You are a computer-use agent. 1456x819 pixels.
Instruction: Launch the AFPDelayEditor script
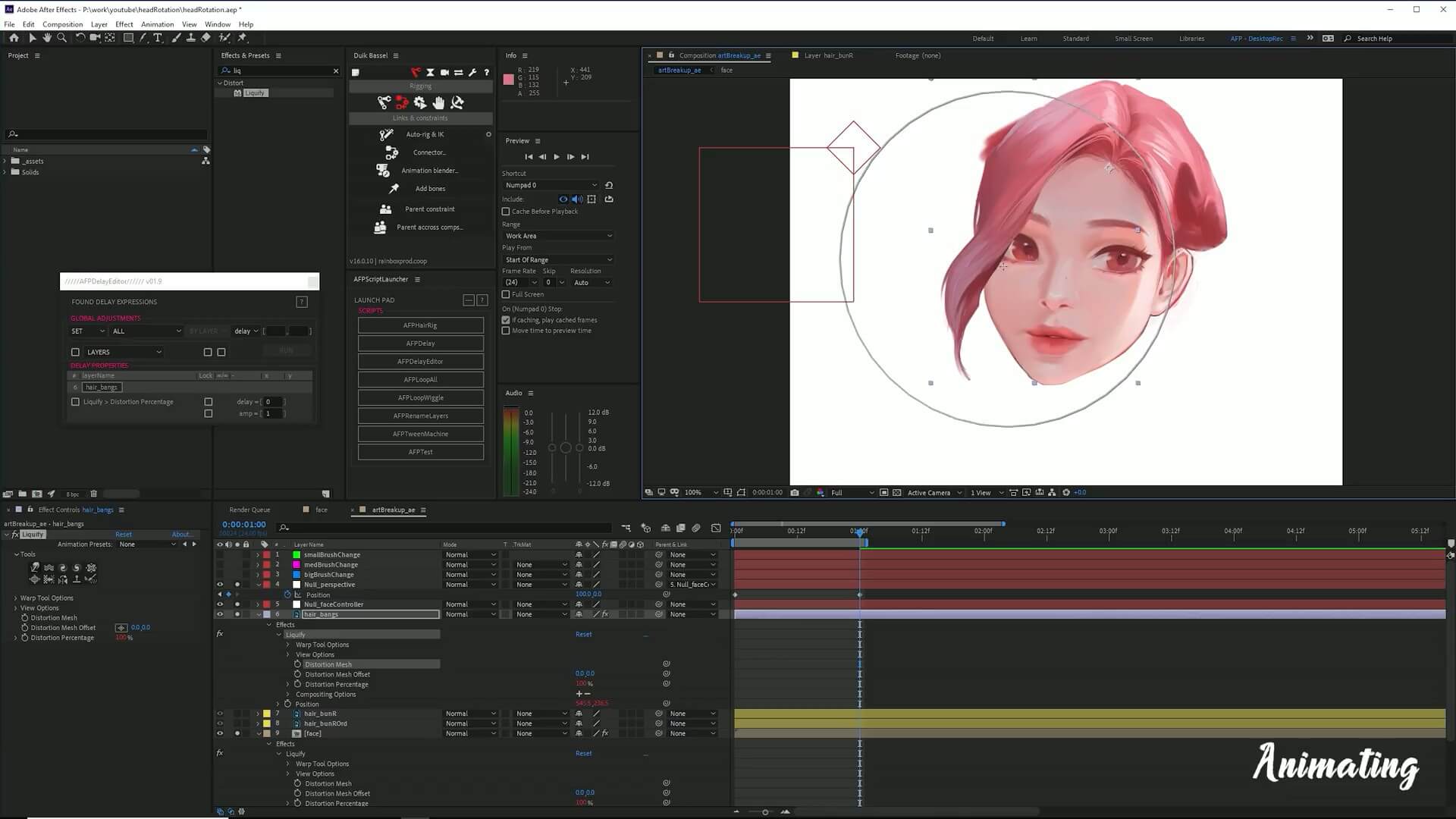pos(420,362)
